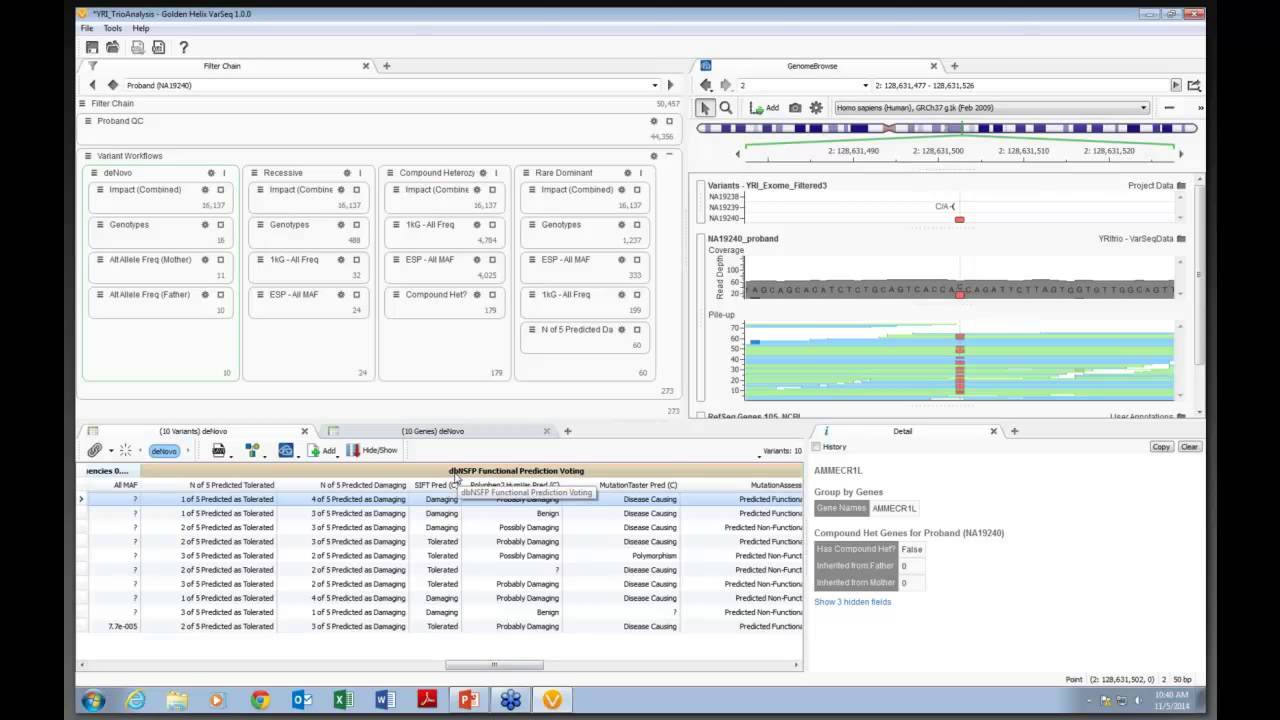Select the Detail tab
This screenshot has height=720, width=1280.
pyautogui.click(x=903, y=431)
